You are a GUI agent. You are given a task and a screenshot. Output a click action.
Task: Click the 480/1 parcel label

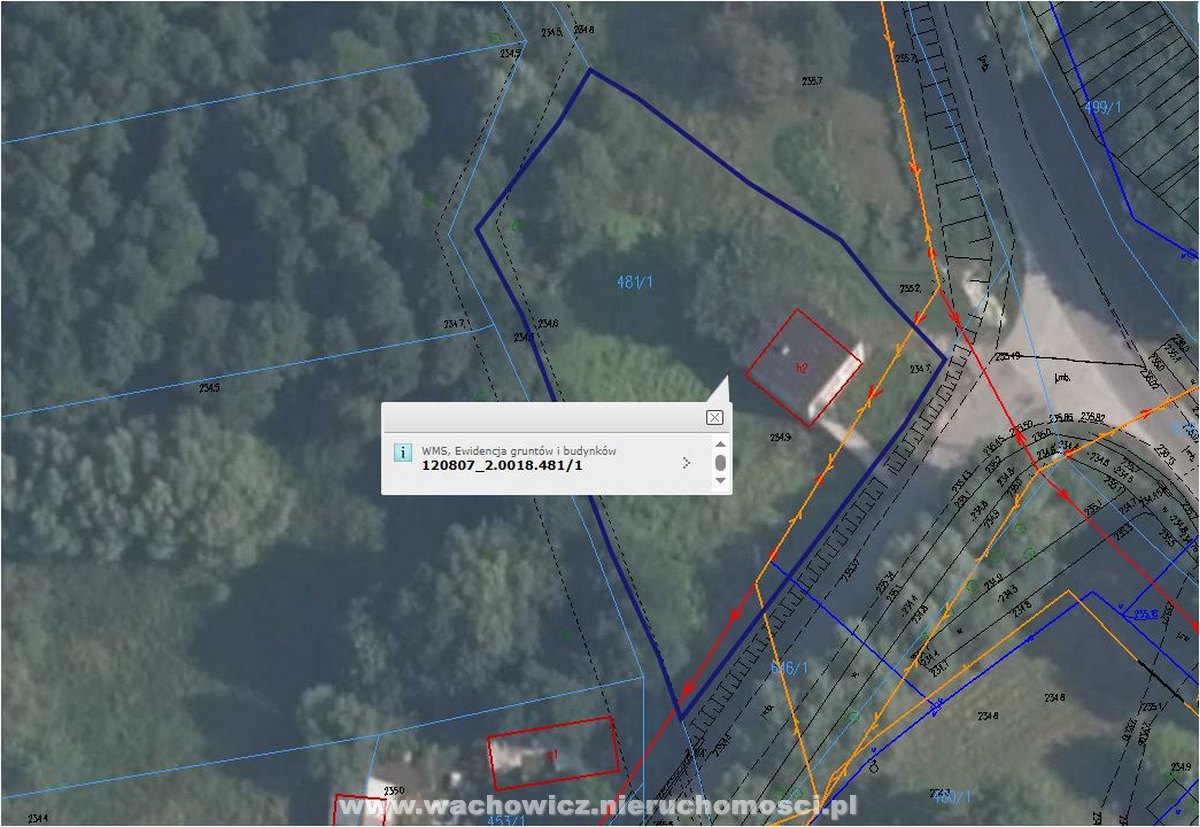(951, 797)
